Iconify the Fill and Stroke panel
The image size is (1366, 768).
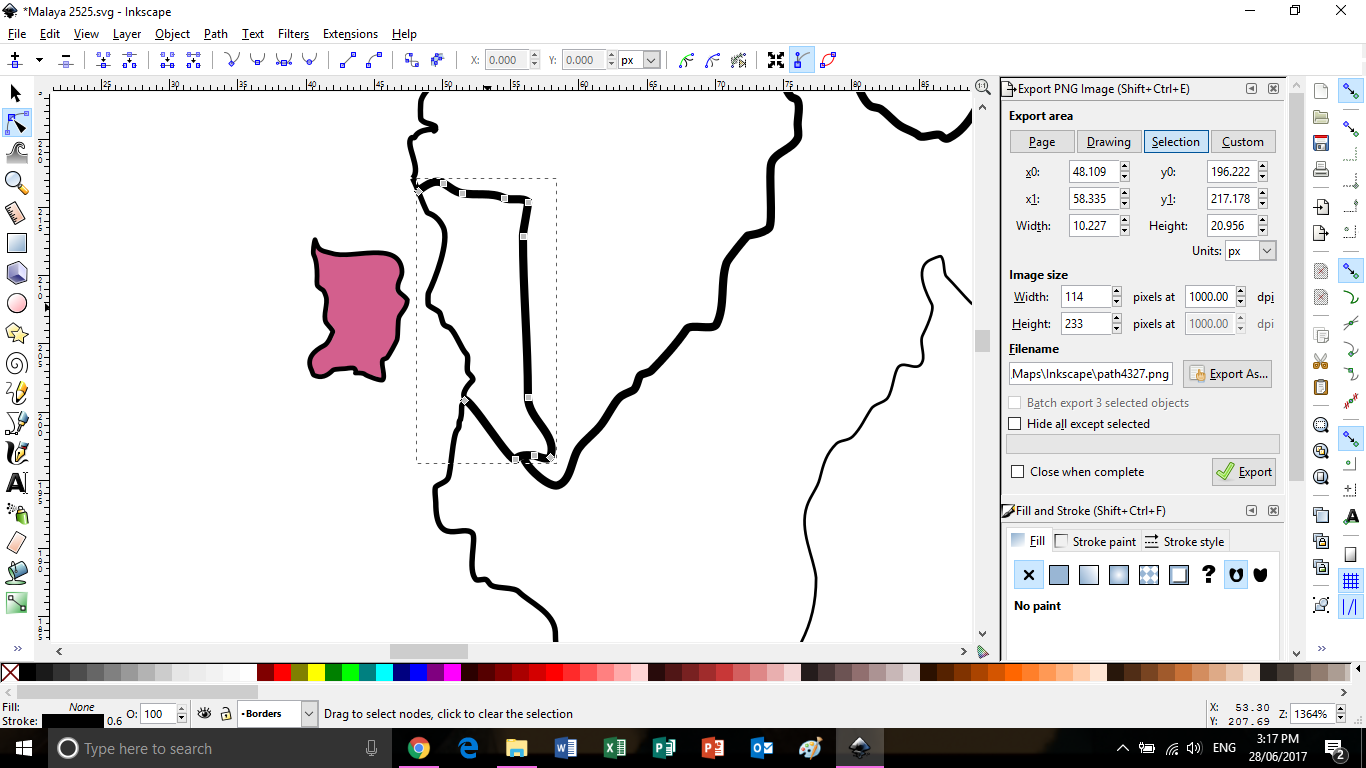tap(1252, 511)
